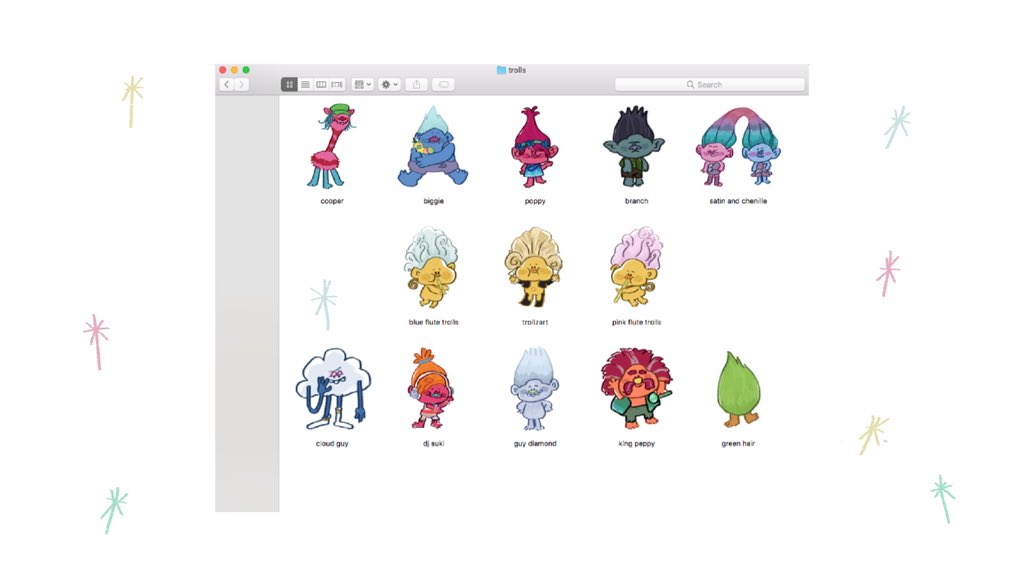Open the gear action menu
This screenshot has width=1024, height=576.
coord(389,84)
